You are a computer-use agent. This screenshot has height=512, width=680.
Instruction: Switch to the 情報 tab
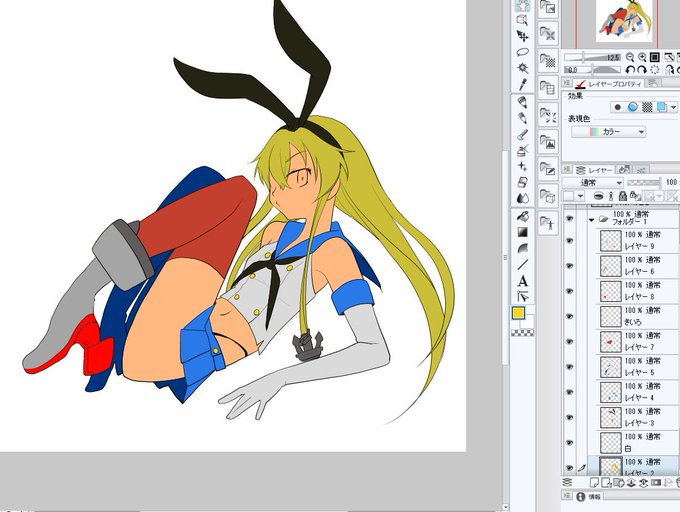[x=588, y=497]
